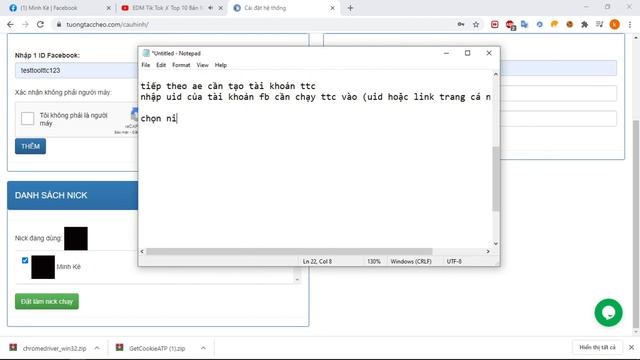Open a new browser tab
640x360 pixels.
tap(350, 8)
